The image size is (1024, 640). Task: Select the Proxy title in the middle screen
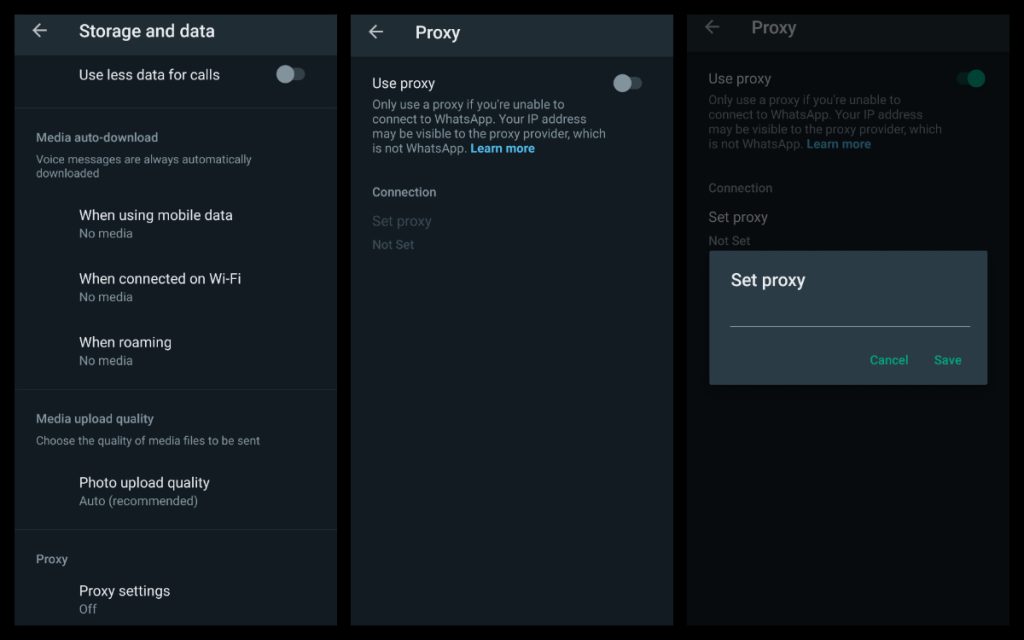tap(438, 33)
